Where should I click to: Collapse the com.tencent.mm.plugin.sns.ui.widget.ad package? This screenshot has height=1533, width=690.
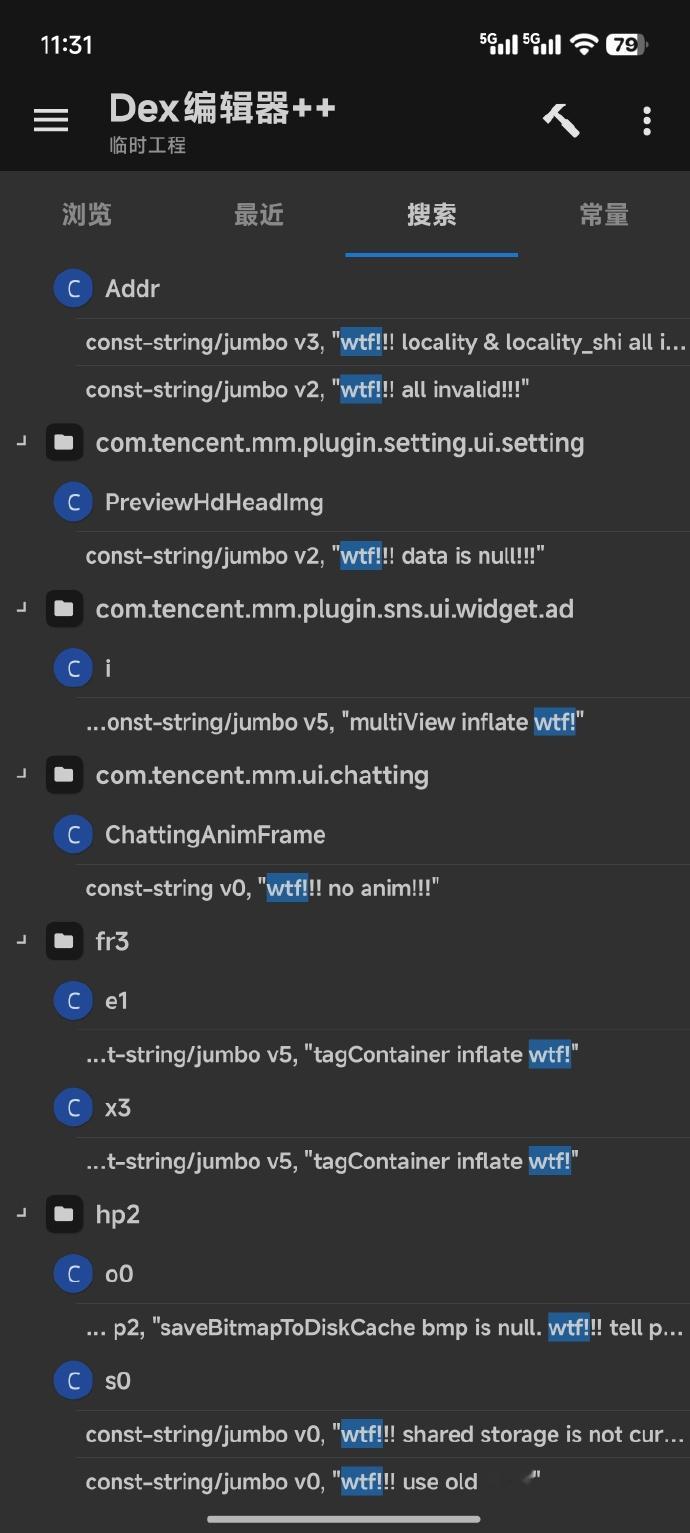coord(21,607)
